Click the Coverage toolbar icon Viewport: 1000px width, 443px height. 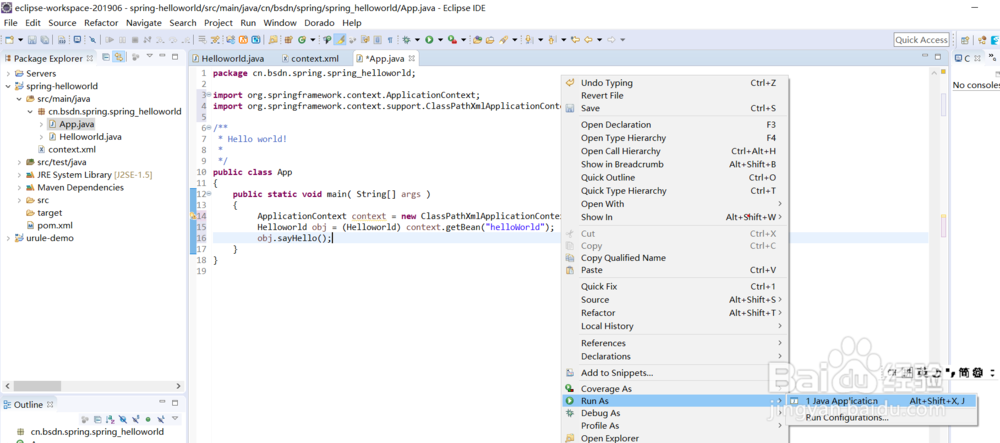click(x=453, y=40)
